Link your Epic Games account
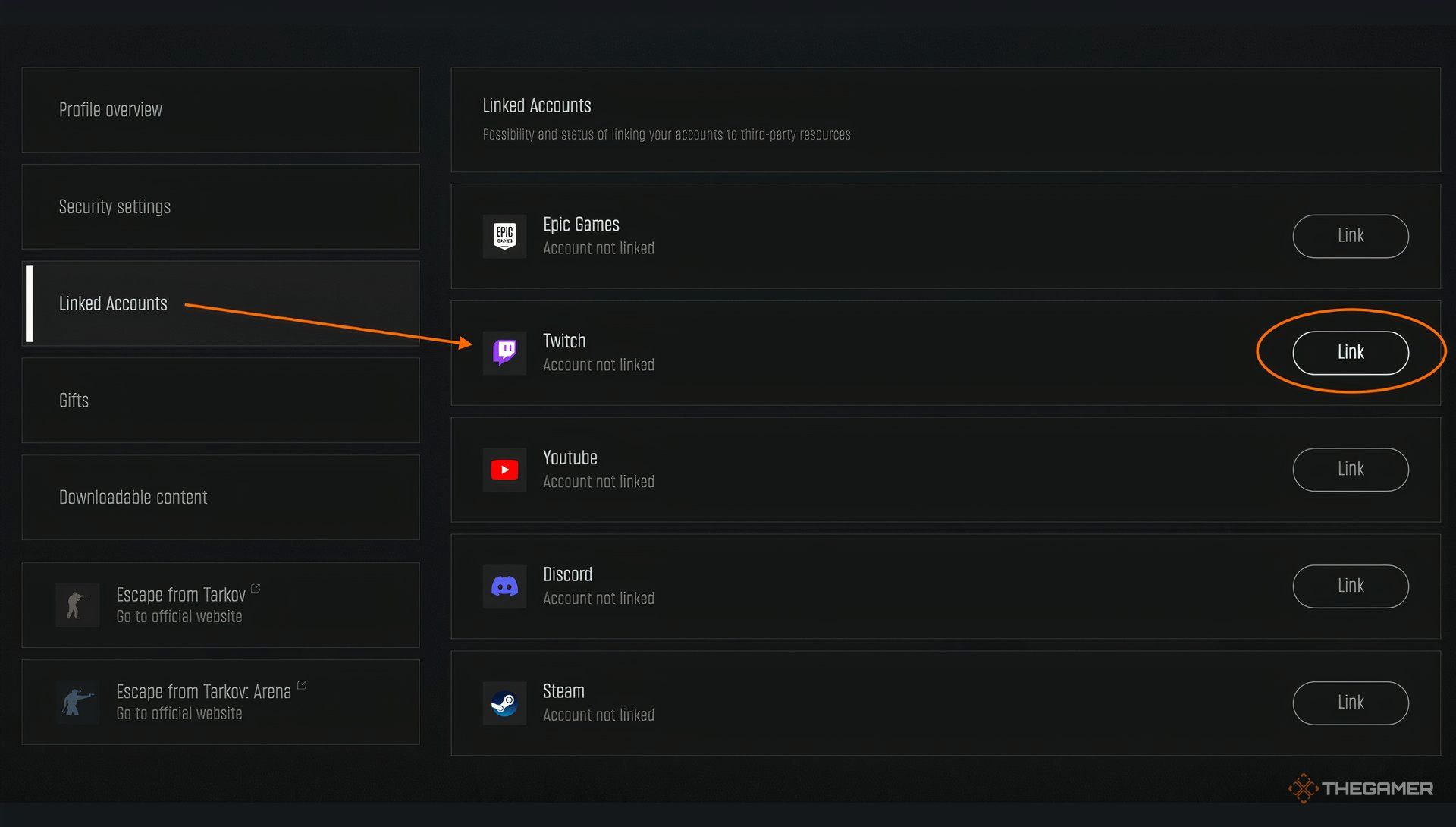 click(1350, 236)
